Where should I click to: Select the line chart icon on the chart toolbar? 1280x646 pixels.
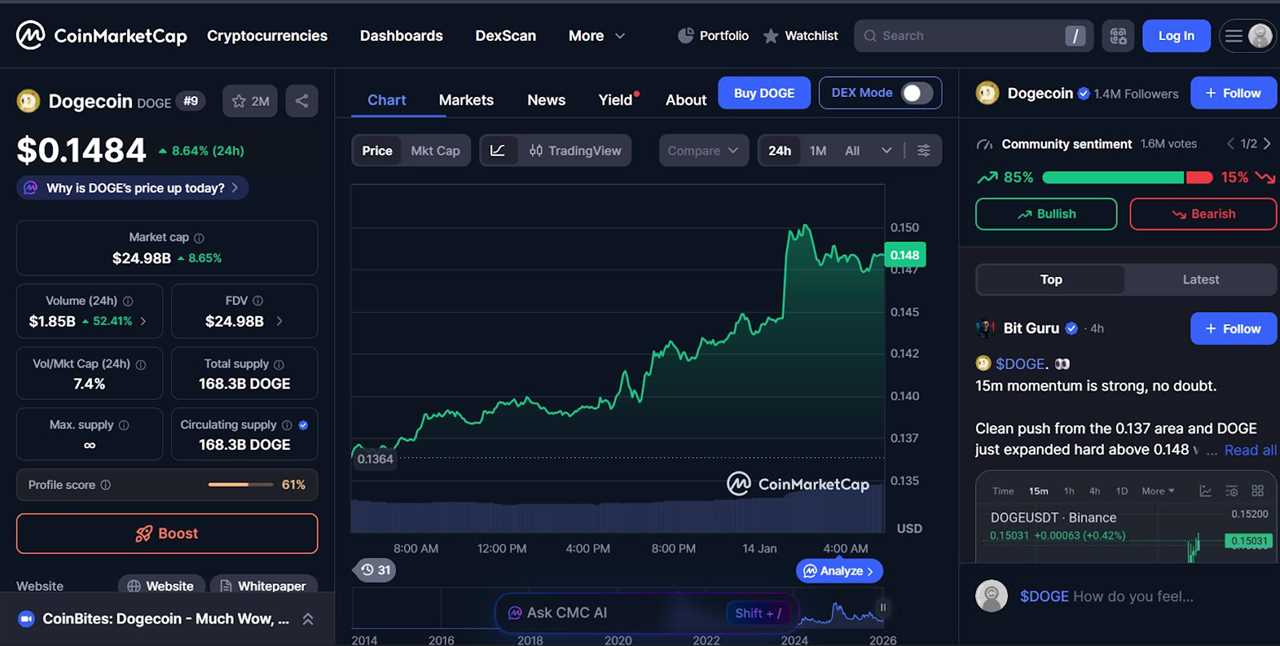pos(498,150)
